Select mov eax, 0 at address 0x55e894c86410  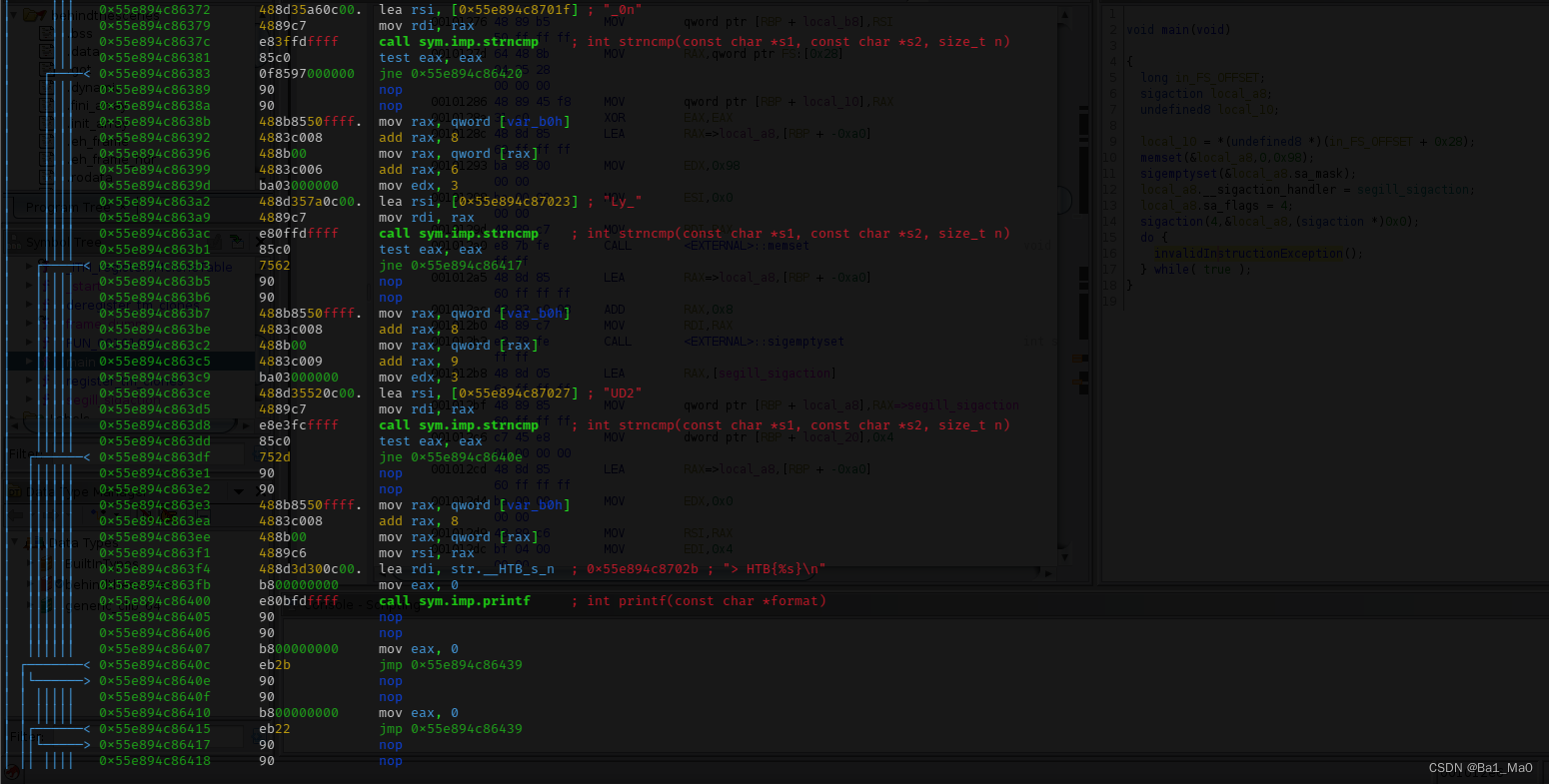(419, 713)
